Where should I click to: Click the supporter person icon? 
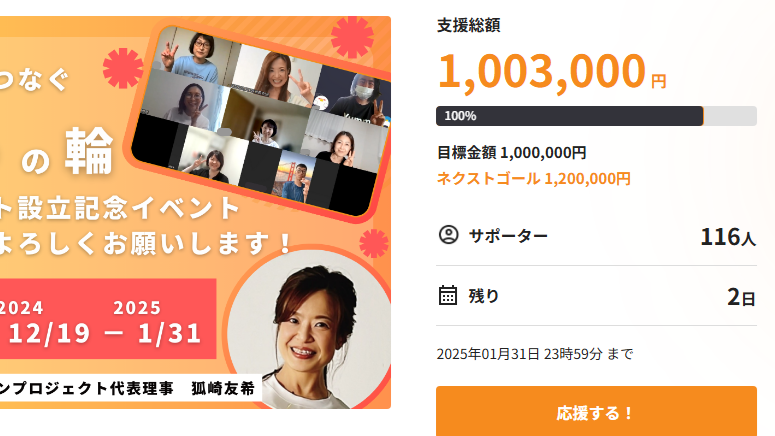[448, 235]
